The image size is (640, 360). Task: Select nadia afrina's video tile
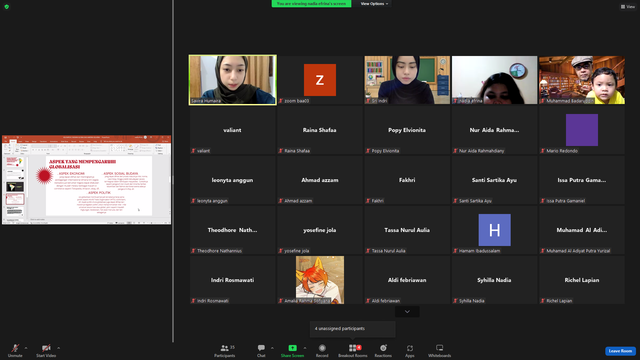click(x=494, y=80)
